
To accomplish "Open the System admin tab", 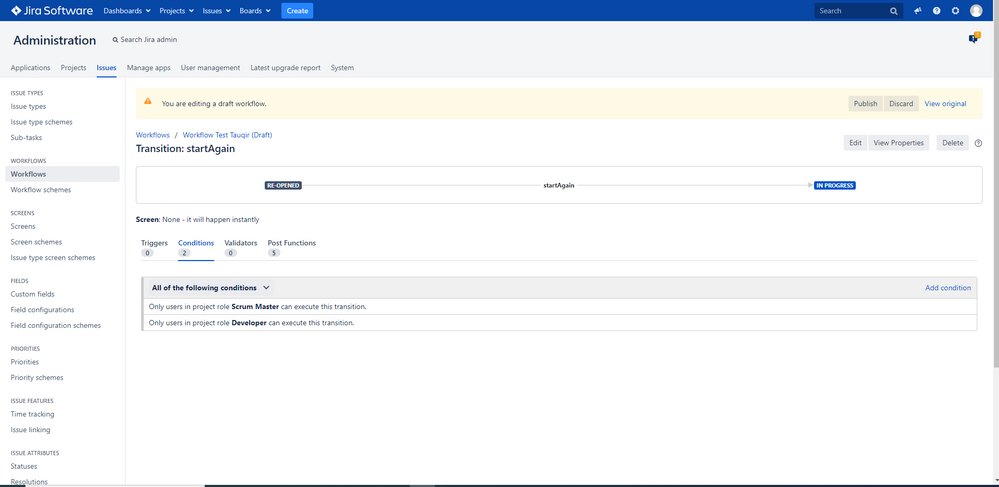I will click(x=342, y=68).
